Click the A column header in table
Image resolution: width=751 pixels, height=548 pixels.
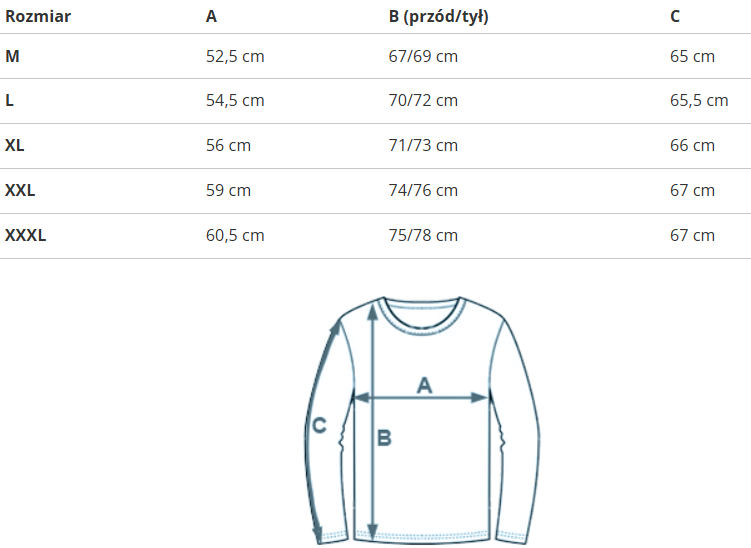pos(211,17)
